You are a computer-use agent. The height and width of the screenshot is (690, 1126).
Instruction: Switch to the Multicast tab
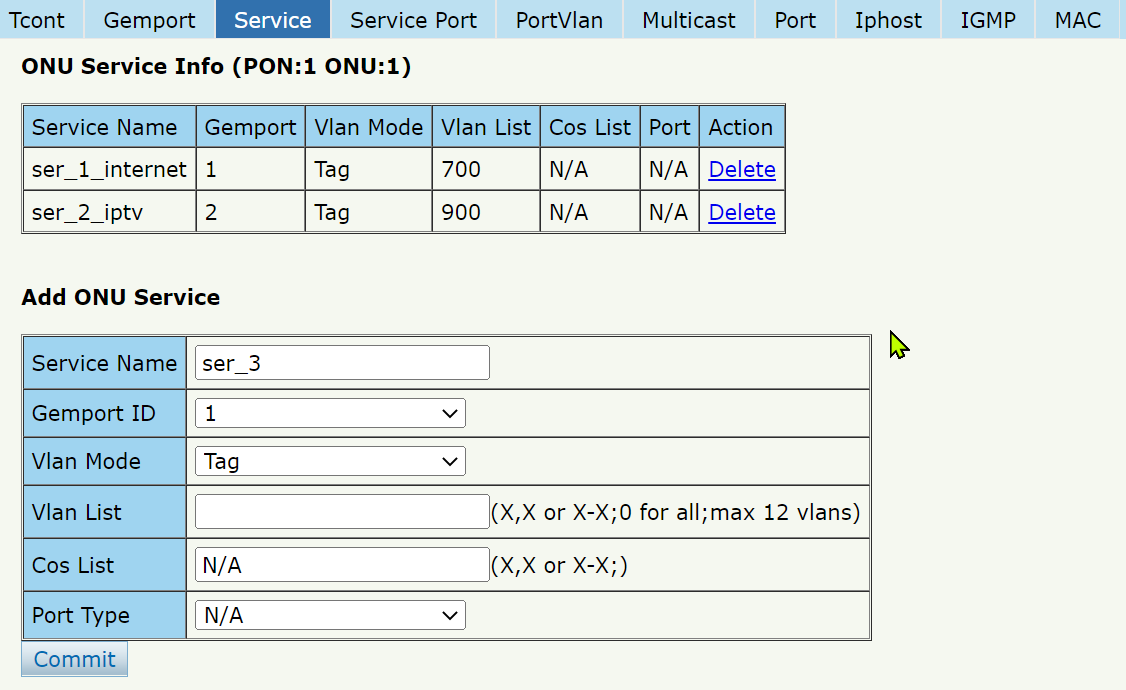click(x=689, y=20)
